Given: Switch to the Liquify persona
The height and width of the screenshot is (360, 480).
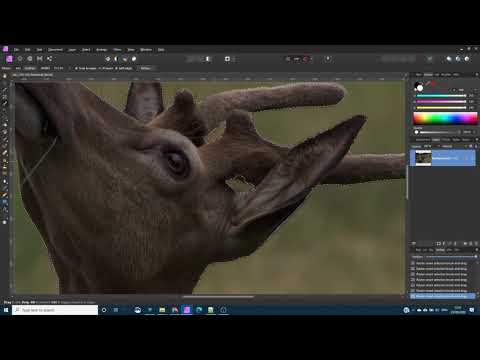Looking at the screenshot, I should click(x=20, y=59).
